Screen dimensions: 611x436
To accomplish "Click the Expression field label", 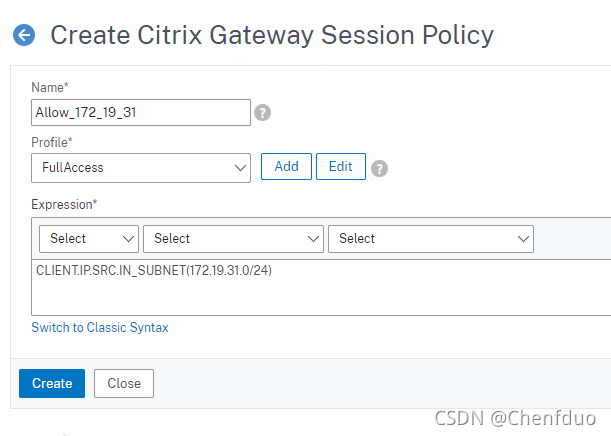I will point(64,204).
